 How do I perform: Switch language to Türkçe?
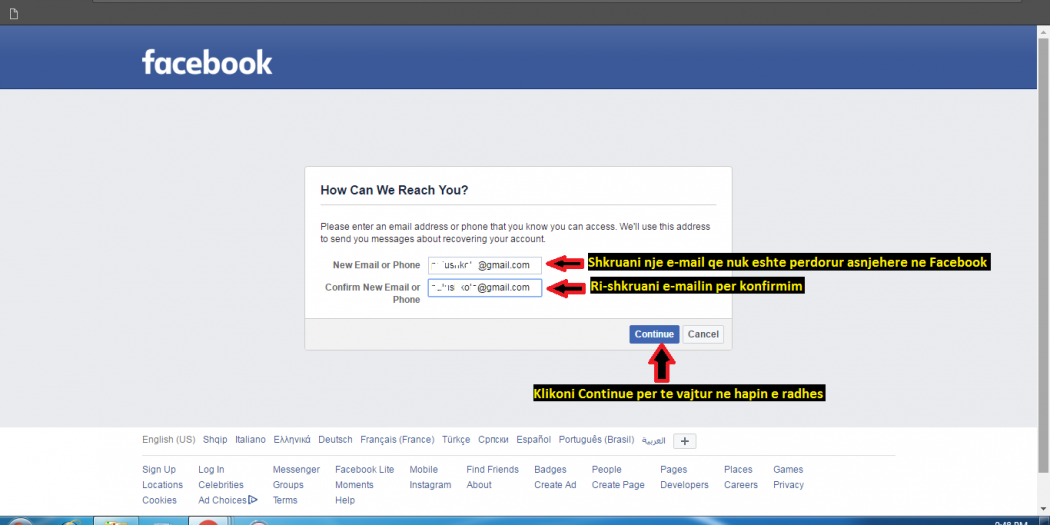coord(456,440)
